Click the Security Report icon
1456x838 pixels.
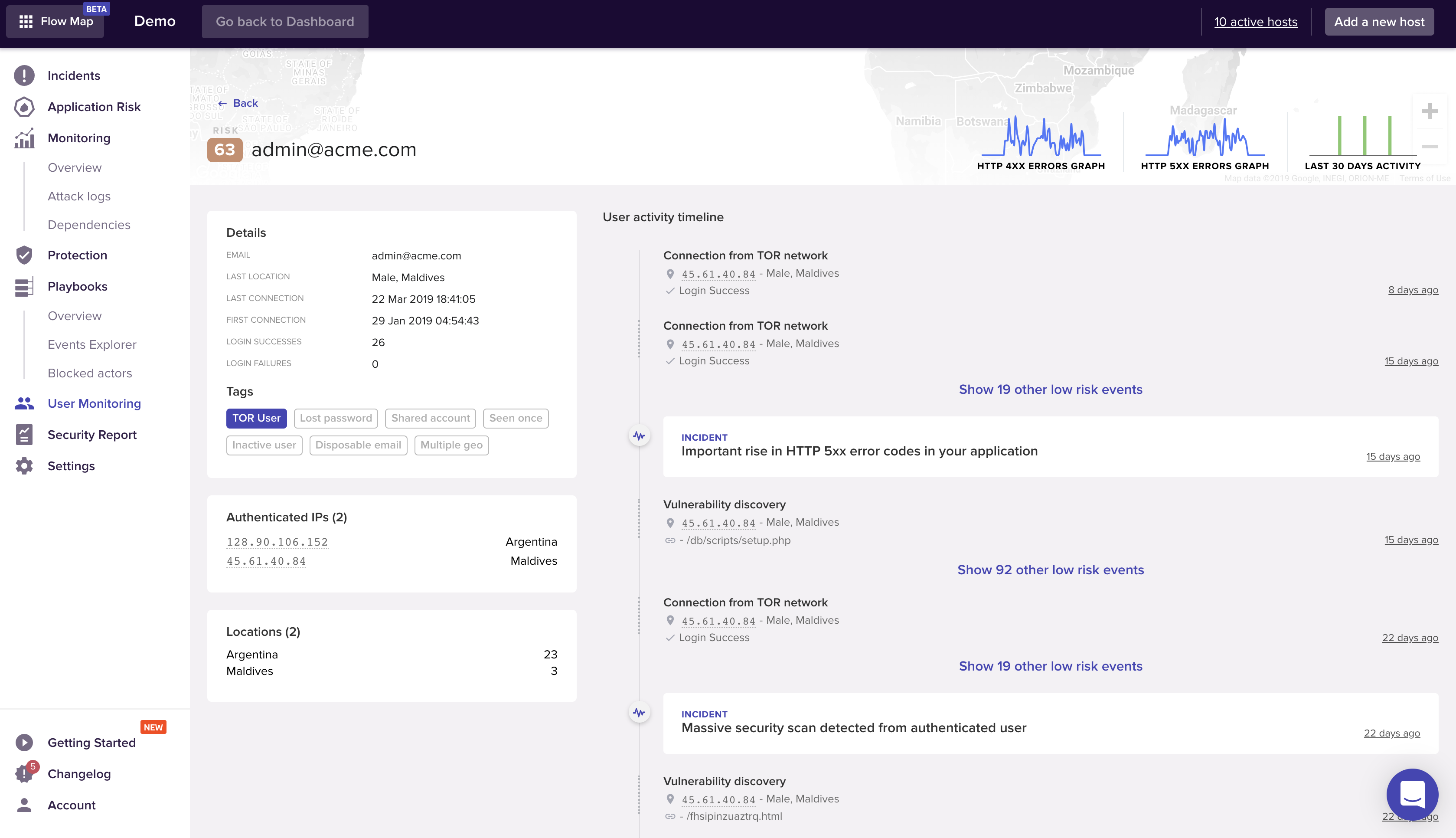click(24, 435)
